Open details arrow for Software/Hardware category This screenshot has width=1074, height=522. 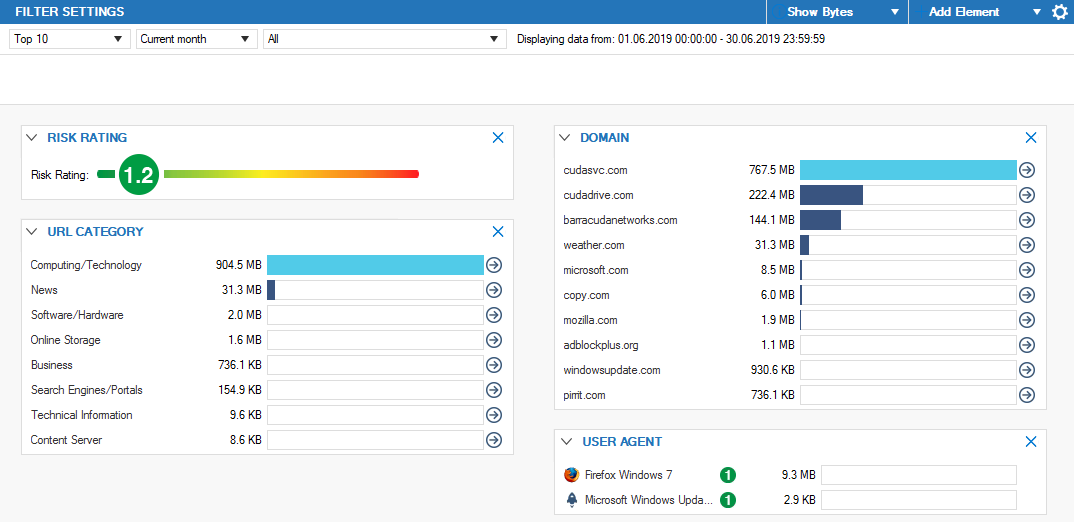point(494,315)
